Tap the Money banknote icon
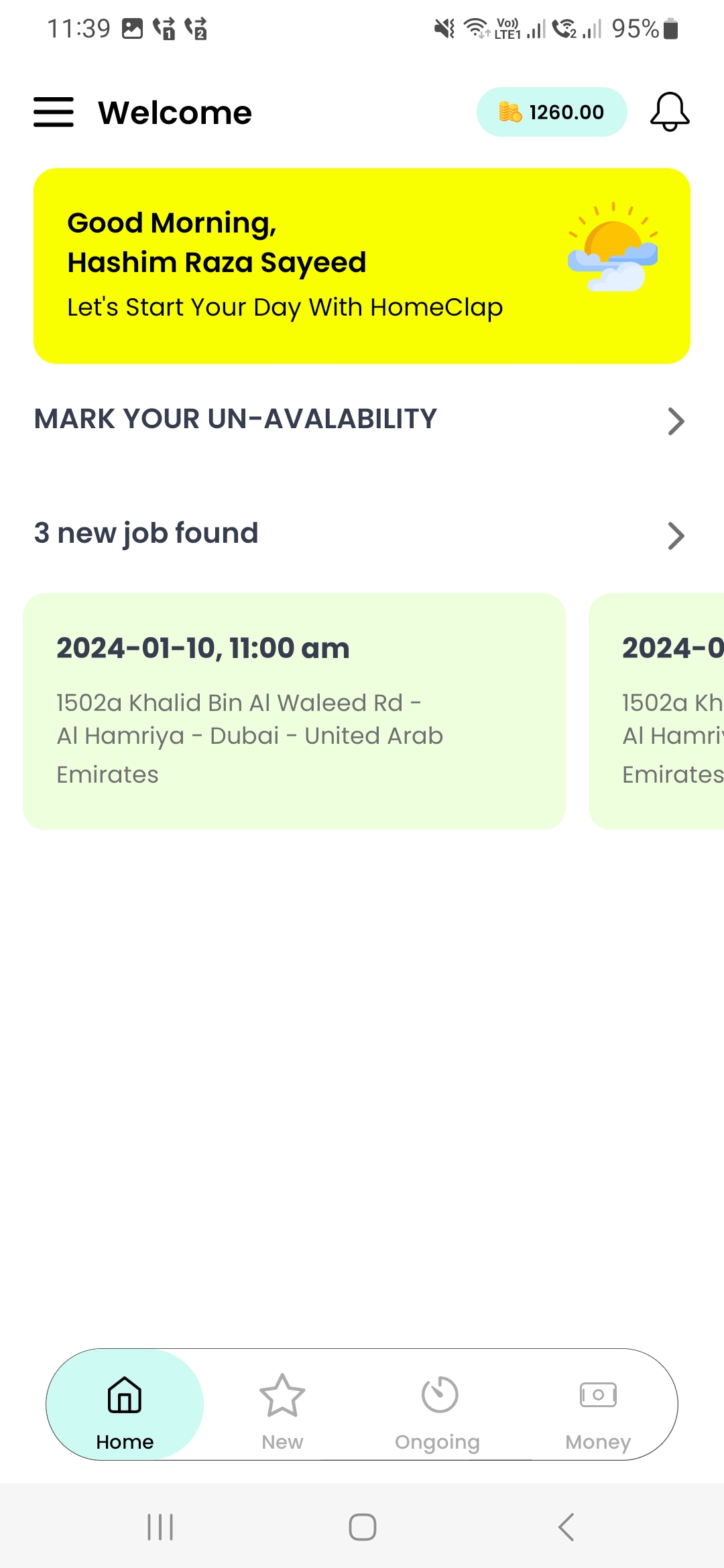The image size is (724, 1568). click(598, 1394)
